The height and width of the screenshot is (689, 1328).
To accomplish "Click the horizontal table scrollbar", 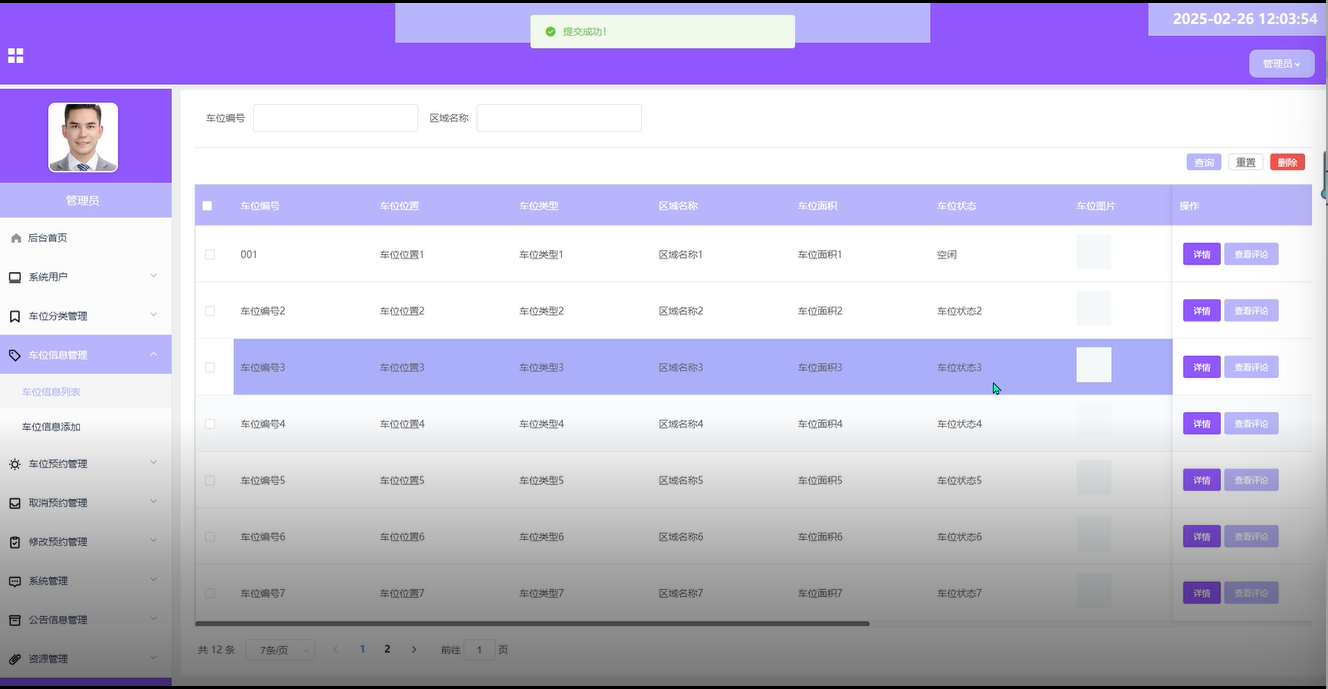I will point(532,624).
